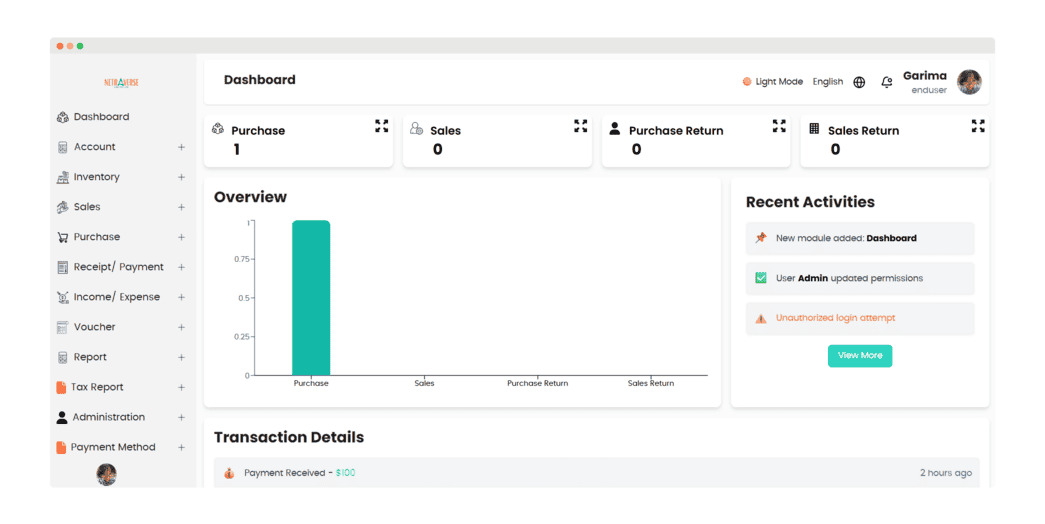The height and width of the screenshot is (524, 1045).
Task: Click the teal Purchase bar in chart
Action: [311, 298]
